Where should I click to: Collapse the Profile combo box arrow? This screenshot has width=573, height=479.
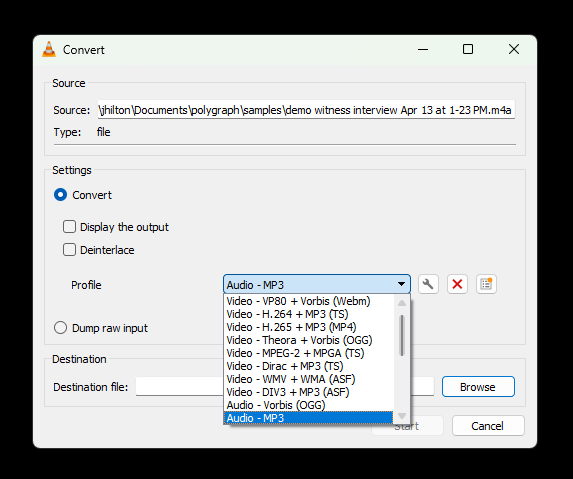pyautogui.click(x=401, y=284)
